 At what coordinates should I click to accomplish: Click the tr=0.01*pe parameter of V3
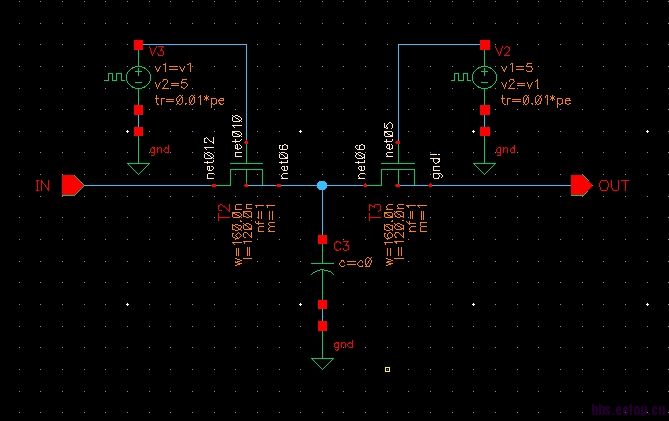coord(189,101)
